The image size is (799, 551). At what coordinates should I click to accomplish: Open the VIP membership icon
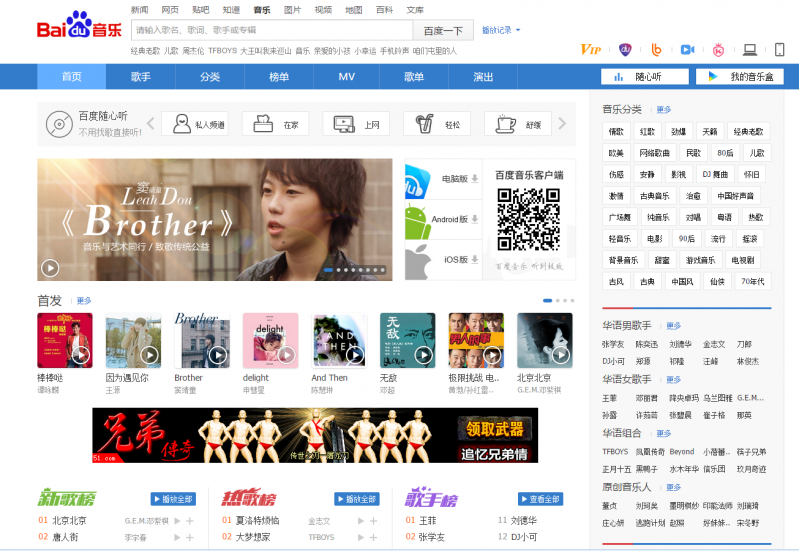click(x=591, y=49)
